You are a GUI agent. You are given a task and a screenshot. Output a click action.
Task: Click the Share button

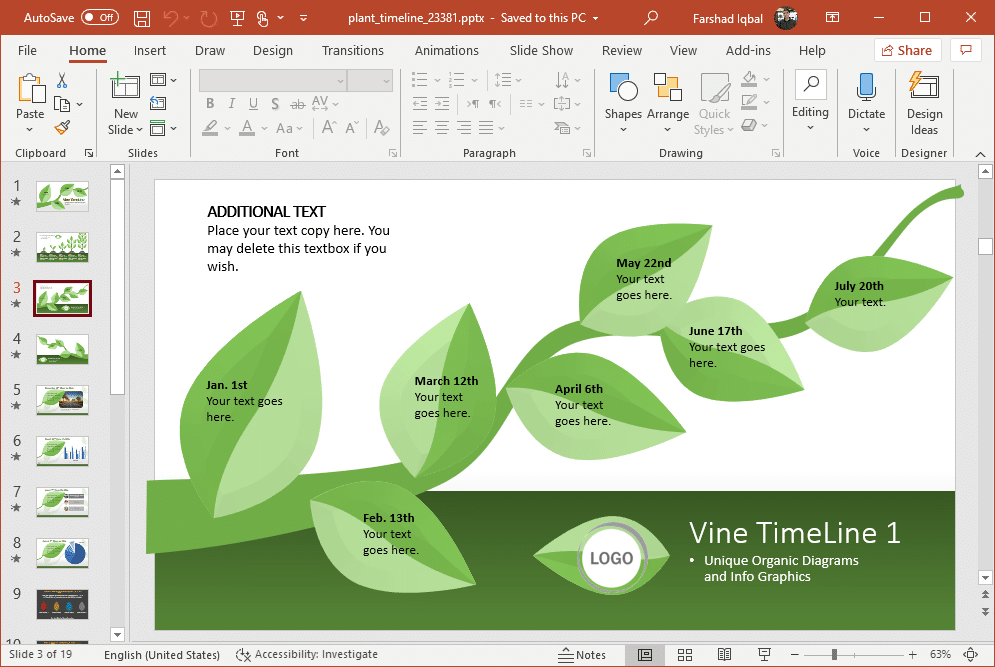coord(906,51)
